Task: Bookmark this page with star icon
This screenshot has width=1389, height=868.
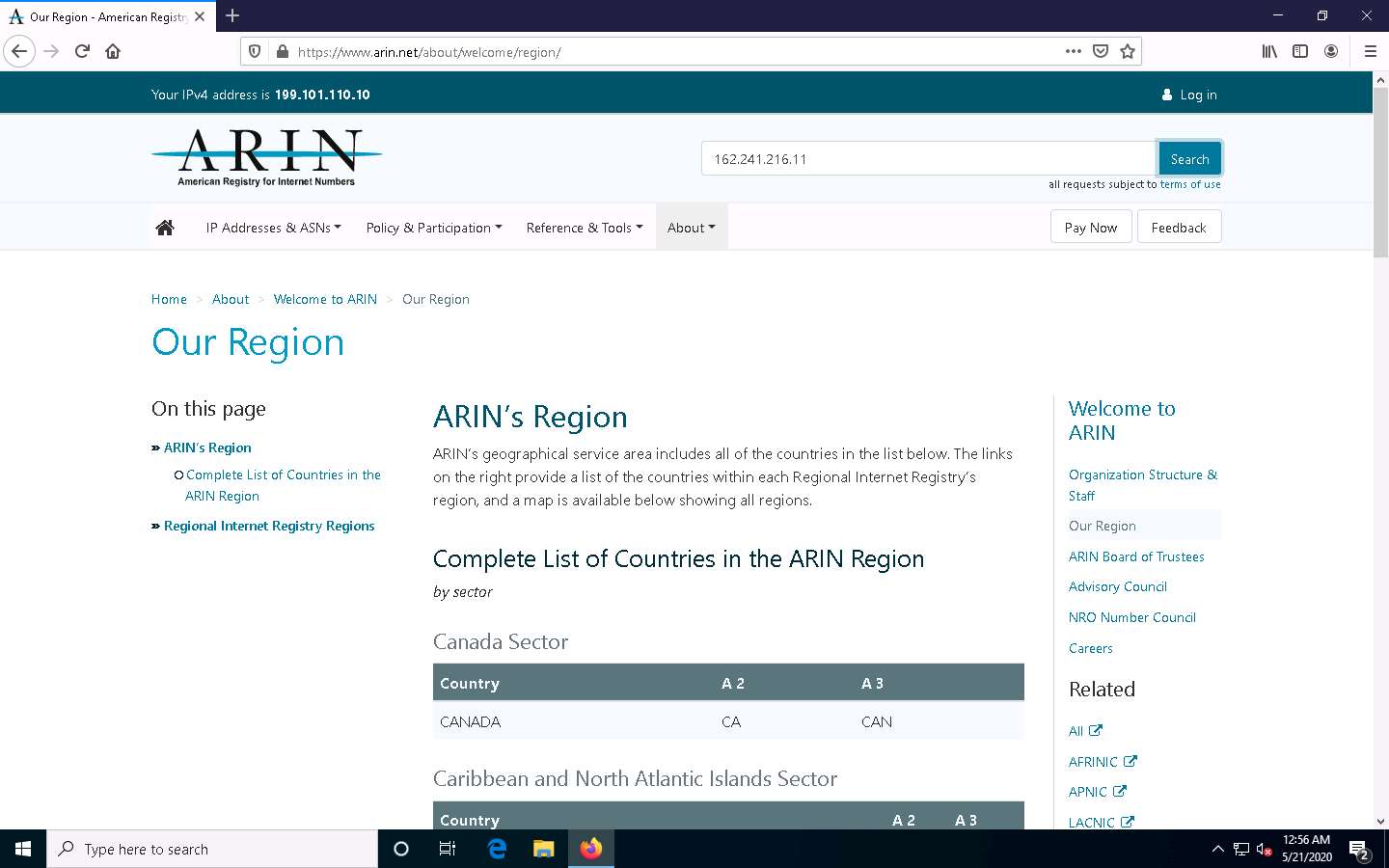Action: click(x=1128, y=51)
